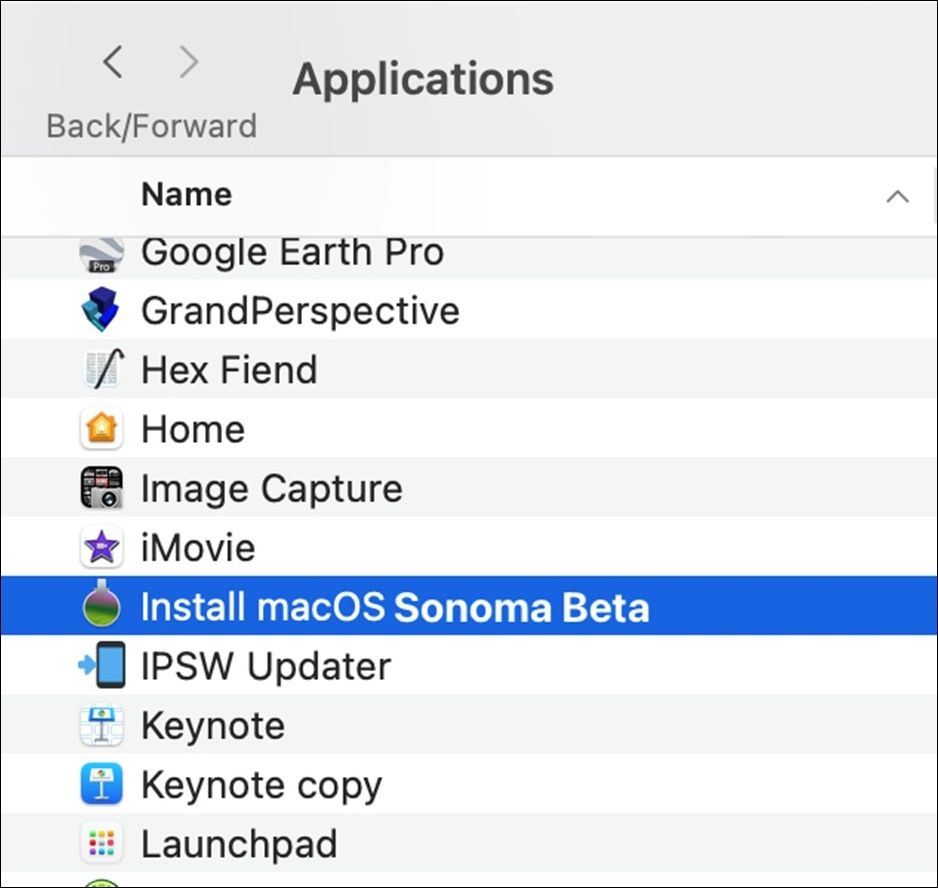
Task: Select the IPSW Updater icon
Action: [x=101, y=666]
